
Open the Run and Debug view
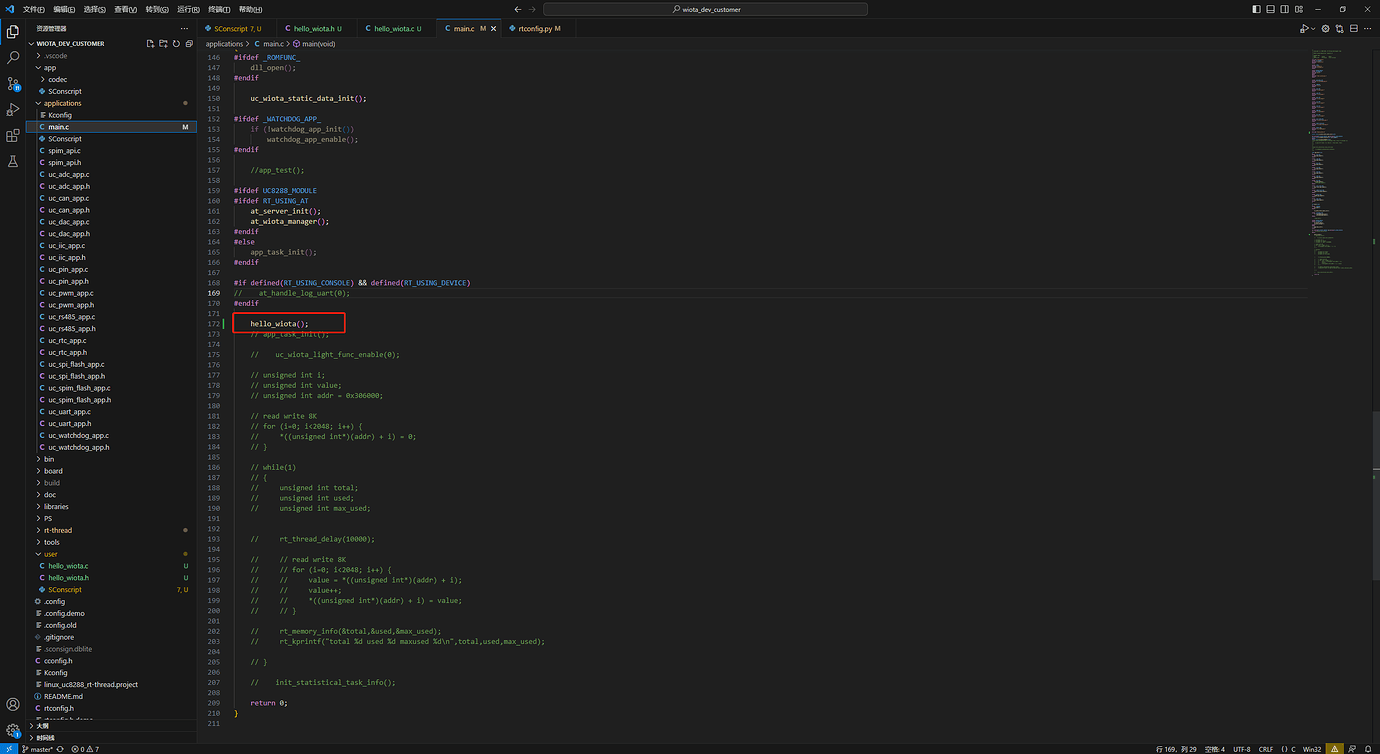tap(13, 109)
